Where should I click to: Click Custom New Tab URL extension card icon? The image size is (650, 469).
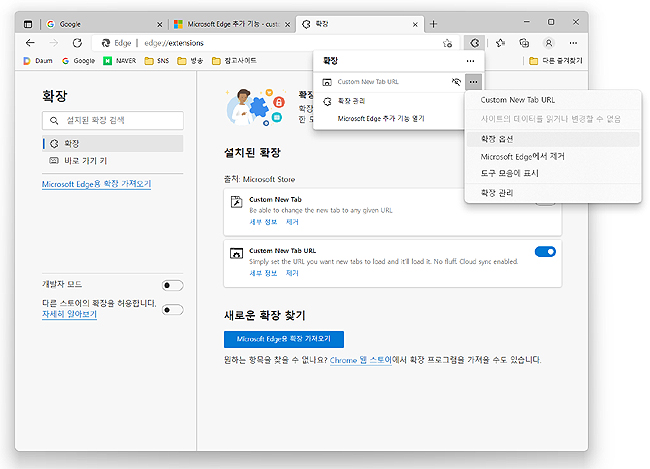(x=236, y=253)
